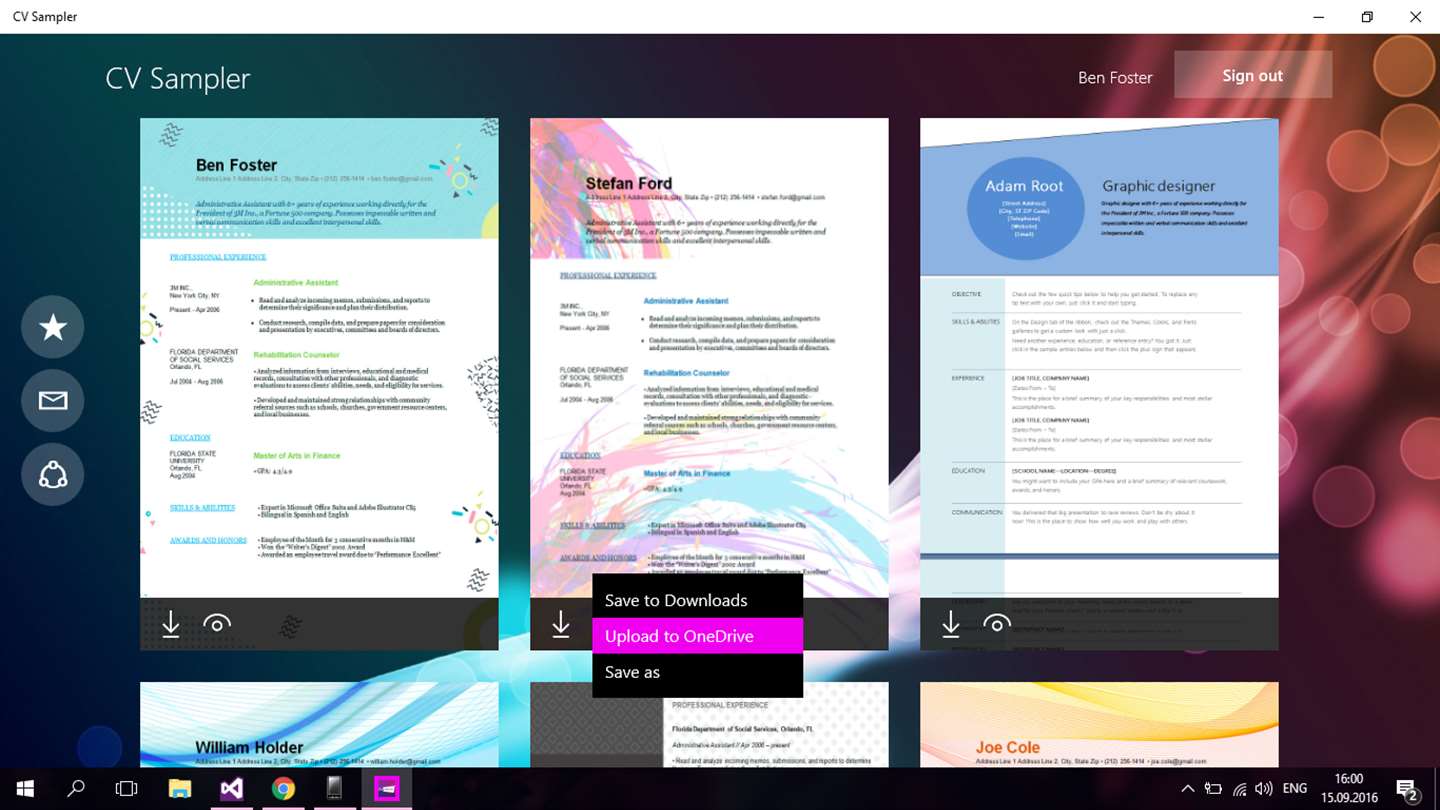Click the Stefan Ford download arrow icon
Viewport: 1440px width, 810px height.
[561, 624]
